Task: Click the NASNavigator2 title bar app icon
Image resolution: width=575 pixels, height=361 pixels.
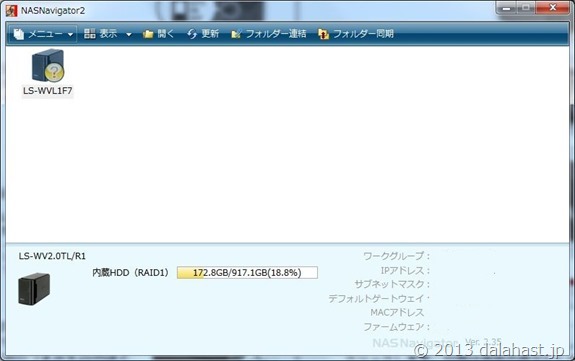Action: tap(11, 11)
